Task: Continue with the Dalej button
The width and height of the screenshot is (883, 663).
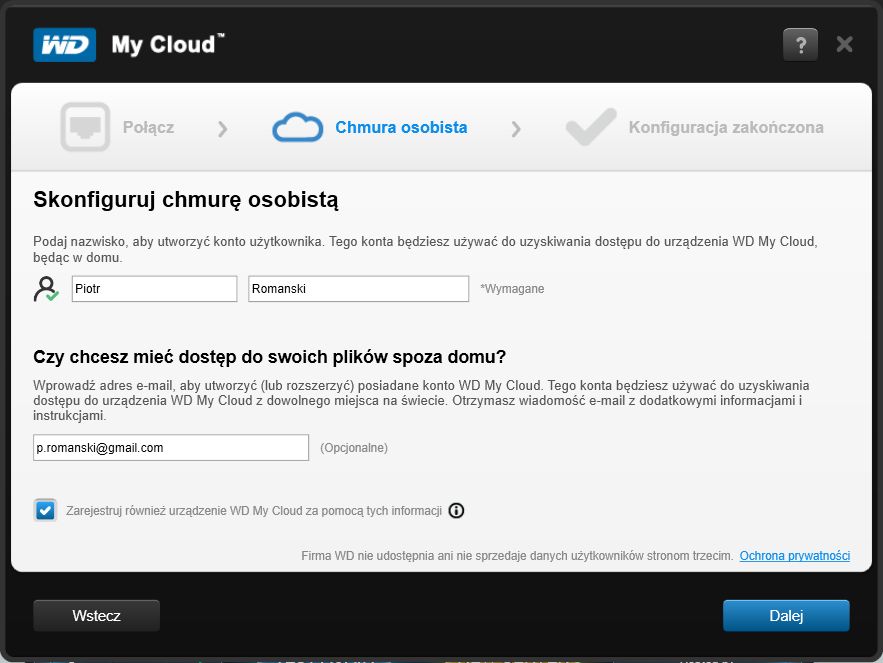Action: click(x=786, y=615)
